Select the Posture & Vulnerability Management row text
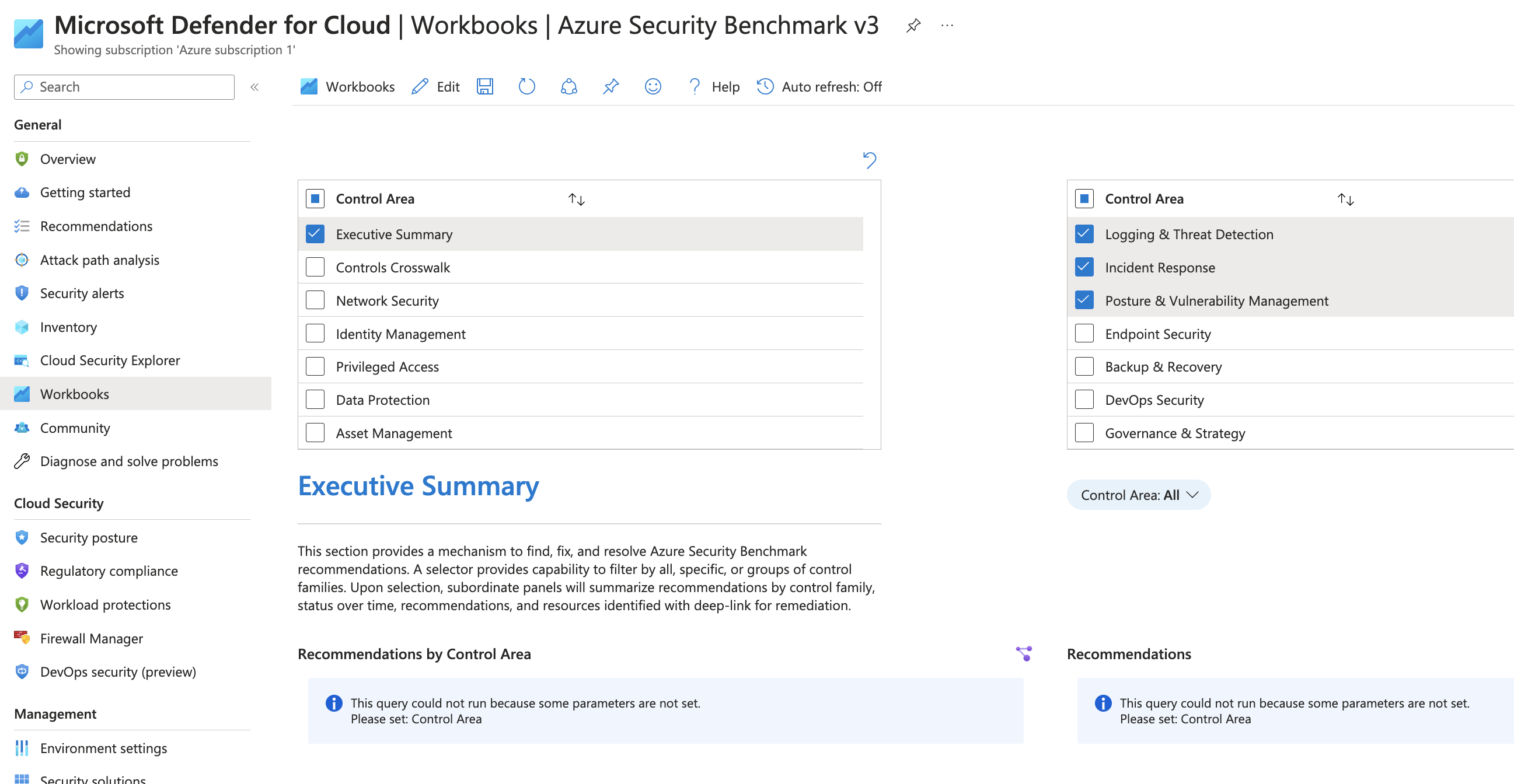This screenshot has height=784, width=1514. (1216, 300)
